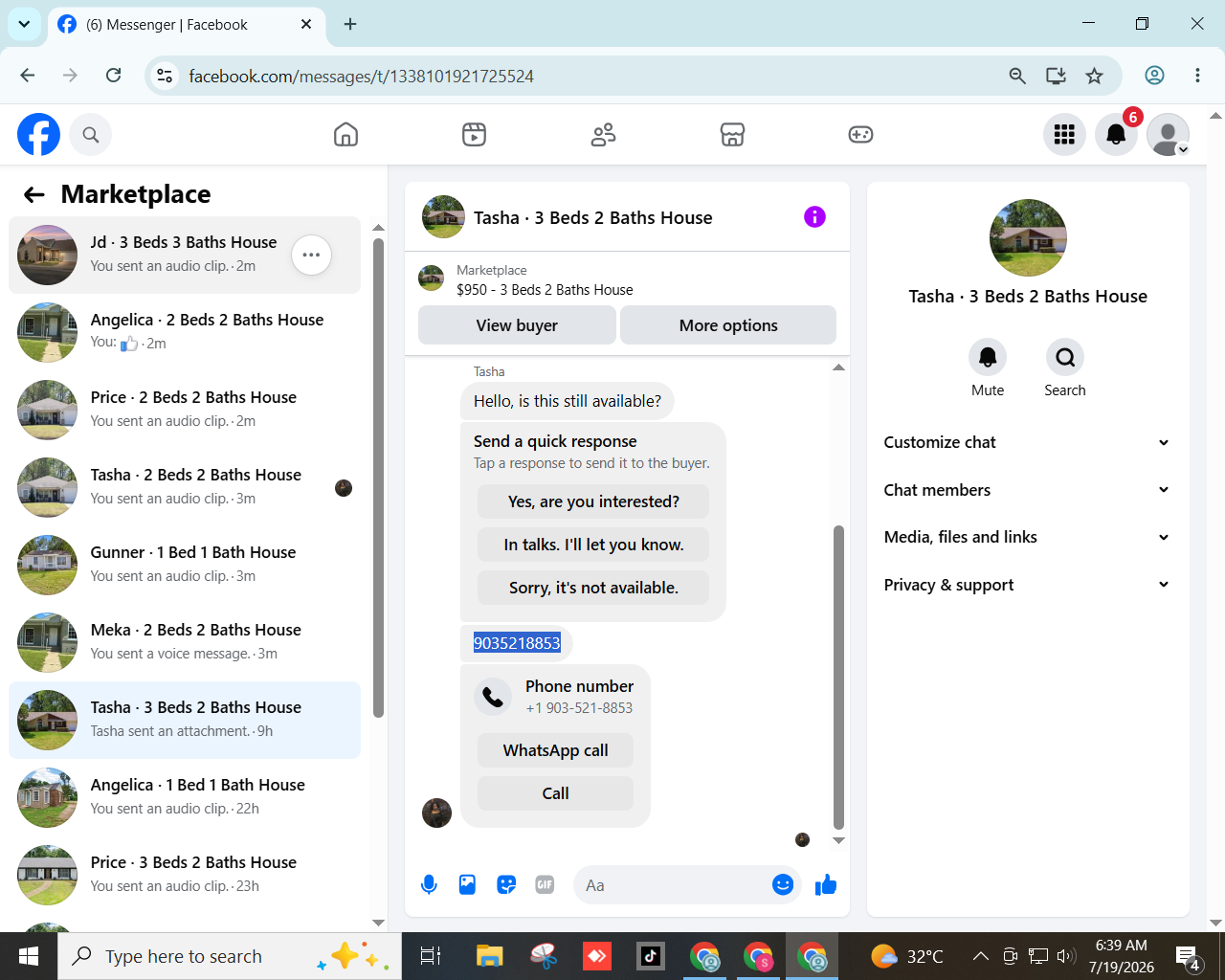The image size is (1225, 980).
Task: Click the message thread scrollbar
Action: pos(838,677)
